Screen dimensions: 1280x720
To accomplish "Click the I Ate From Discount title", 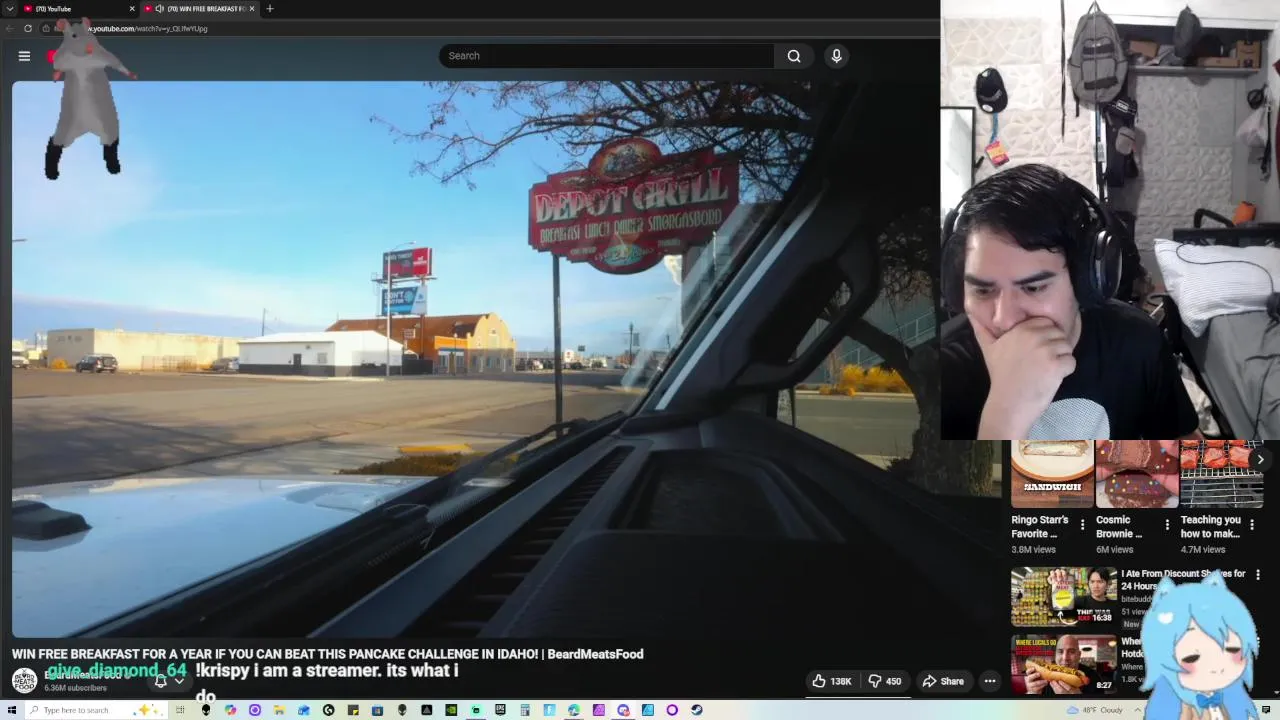I will 1183,580.
